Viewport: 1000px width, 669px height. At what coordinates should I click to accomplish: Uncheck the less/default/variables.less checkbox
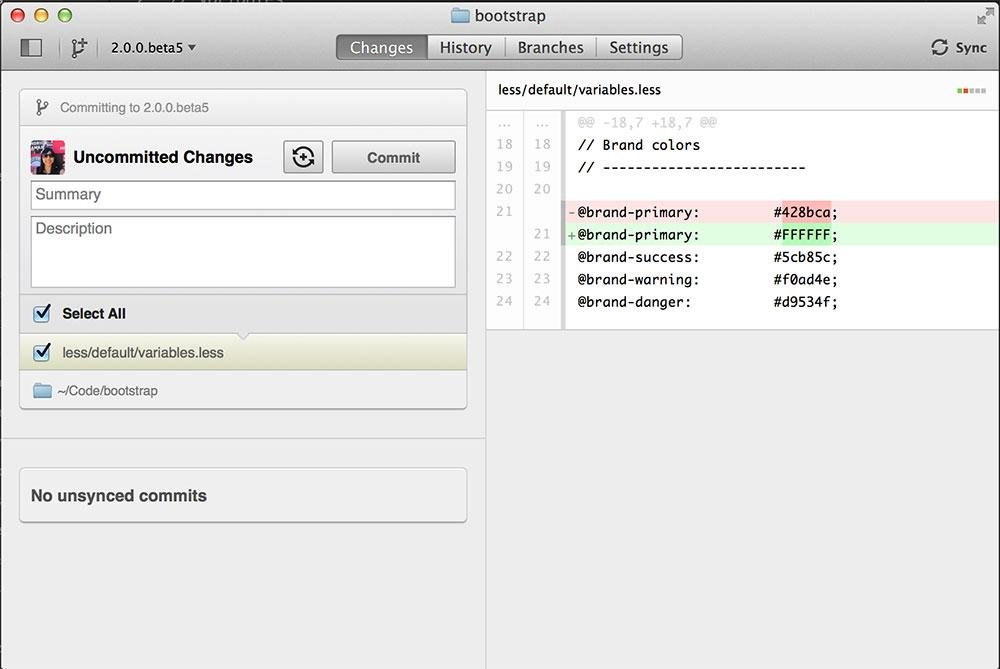(x=42, y=351)
